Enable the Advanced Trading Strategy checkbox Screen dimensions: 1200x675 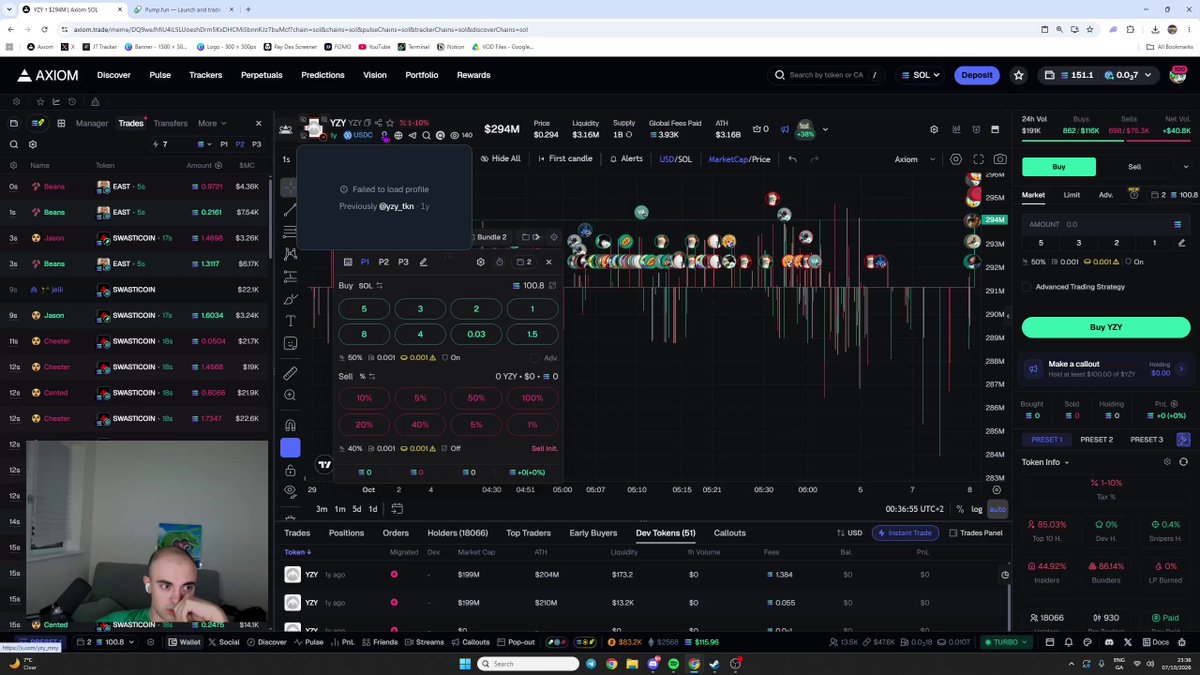1026,287
